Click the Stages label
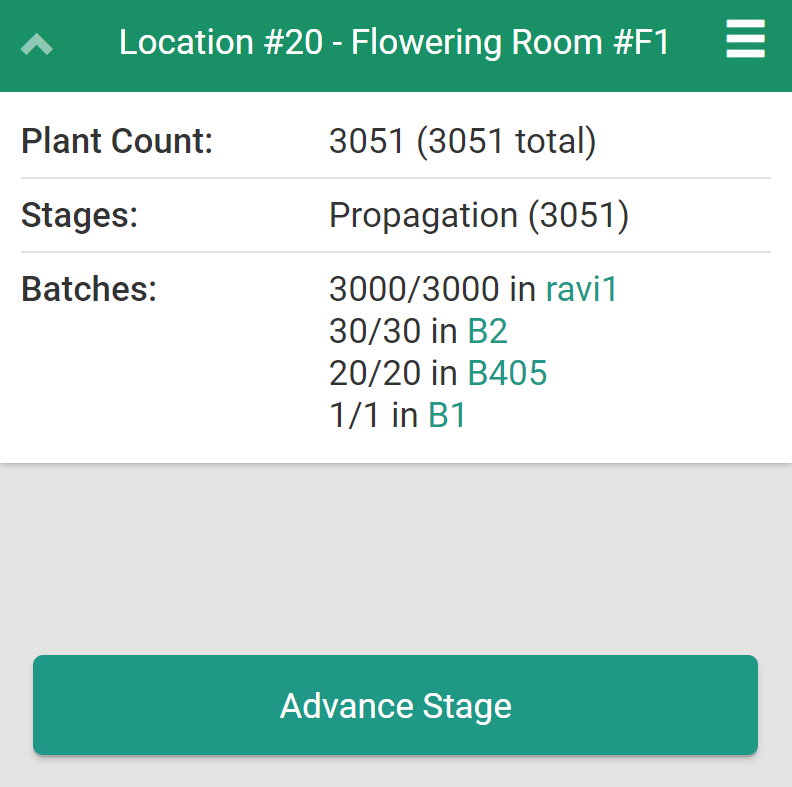 79,215
